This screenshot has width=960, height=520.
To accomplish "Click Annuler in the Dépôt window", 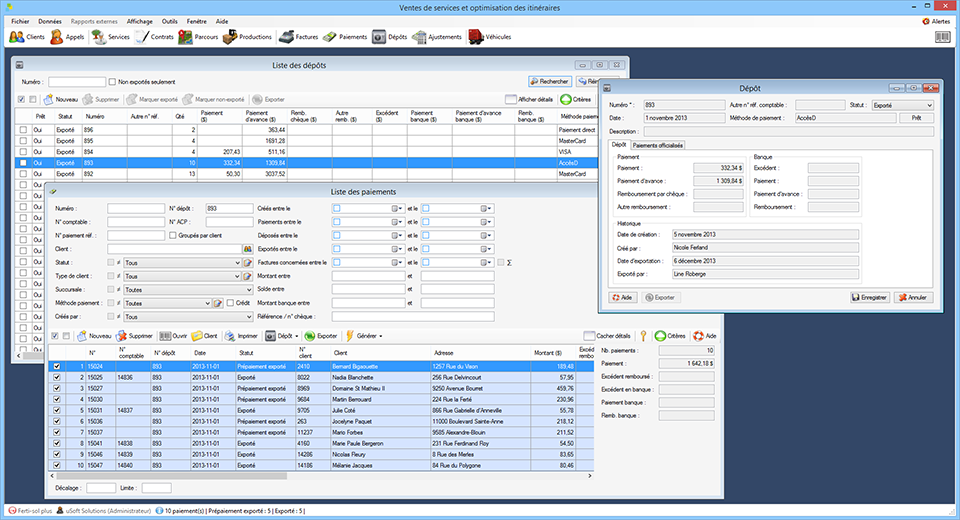I will coord(913,297).
